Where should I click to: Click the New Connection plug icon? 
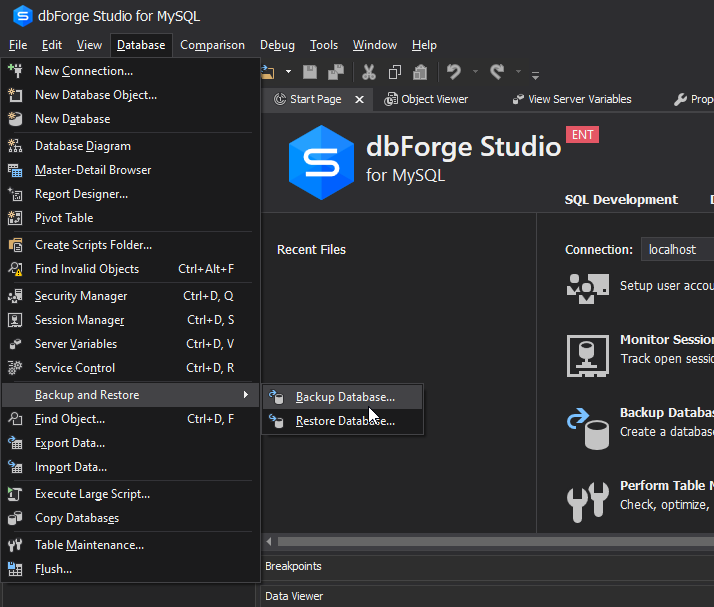tap(15, 71)
